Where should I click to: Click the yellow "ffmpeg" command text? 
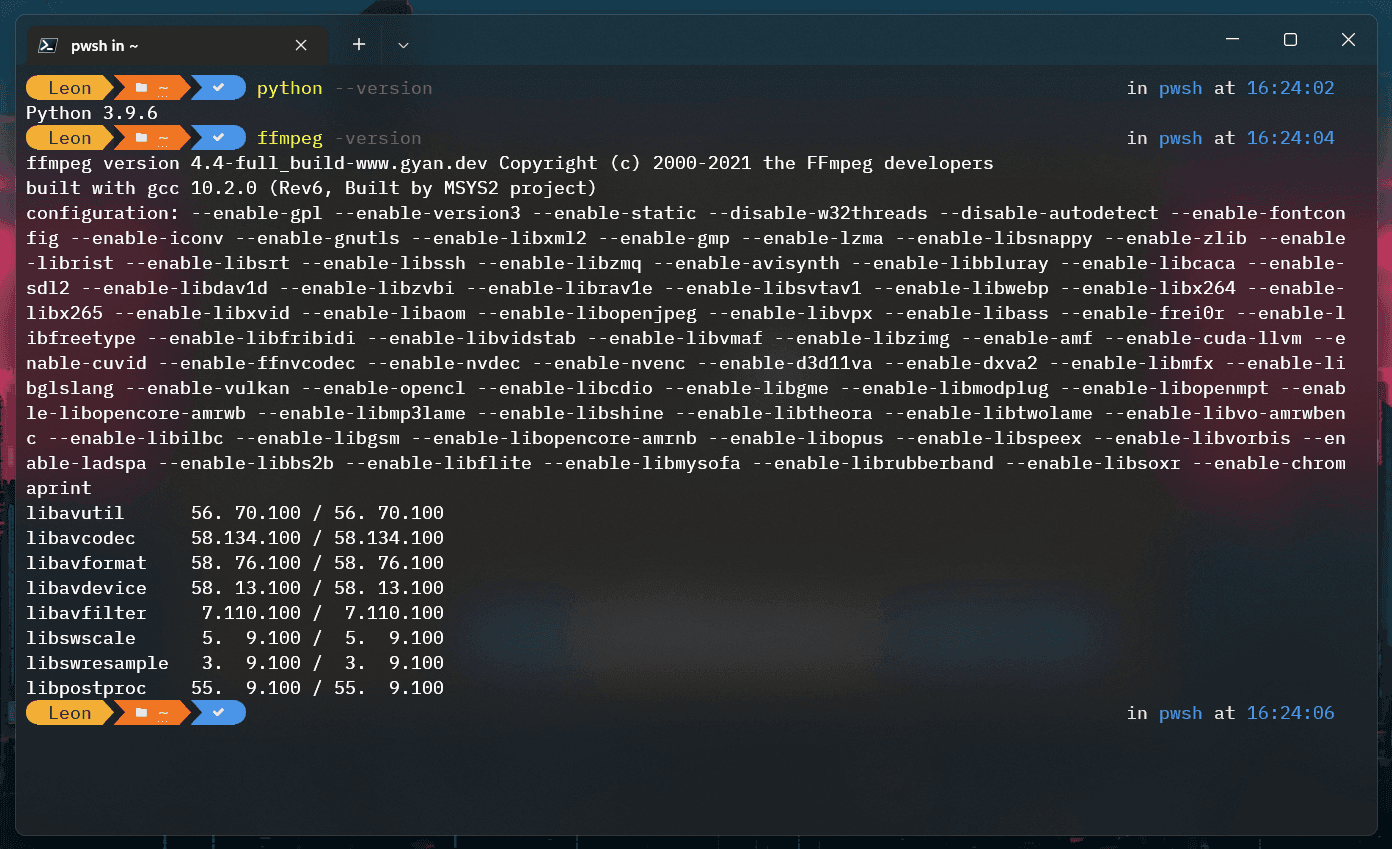point(290,138)
